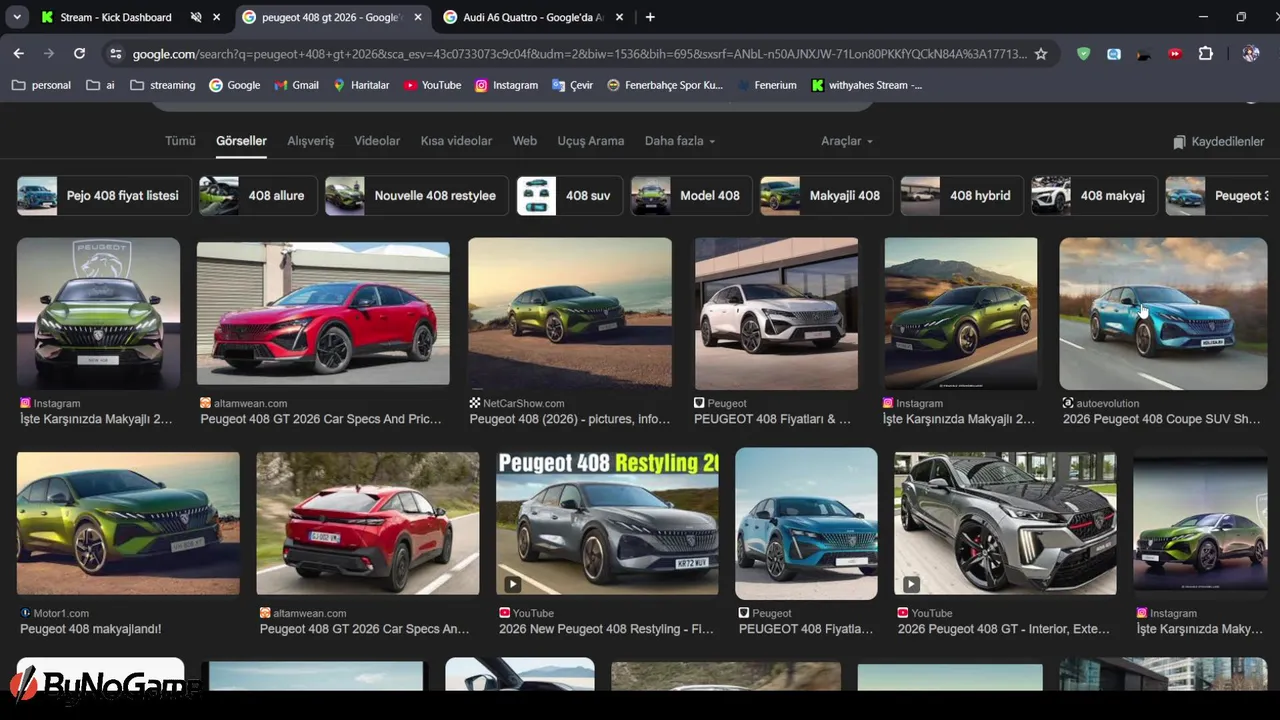Switch to the Kısa videolar tab

coord(456,141)
